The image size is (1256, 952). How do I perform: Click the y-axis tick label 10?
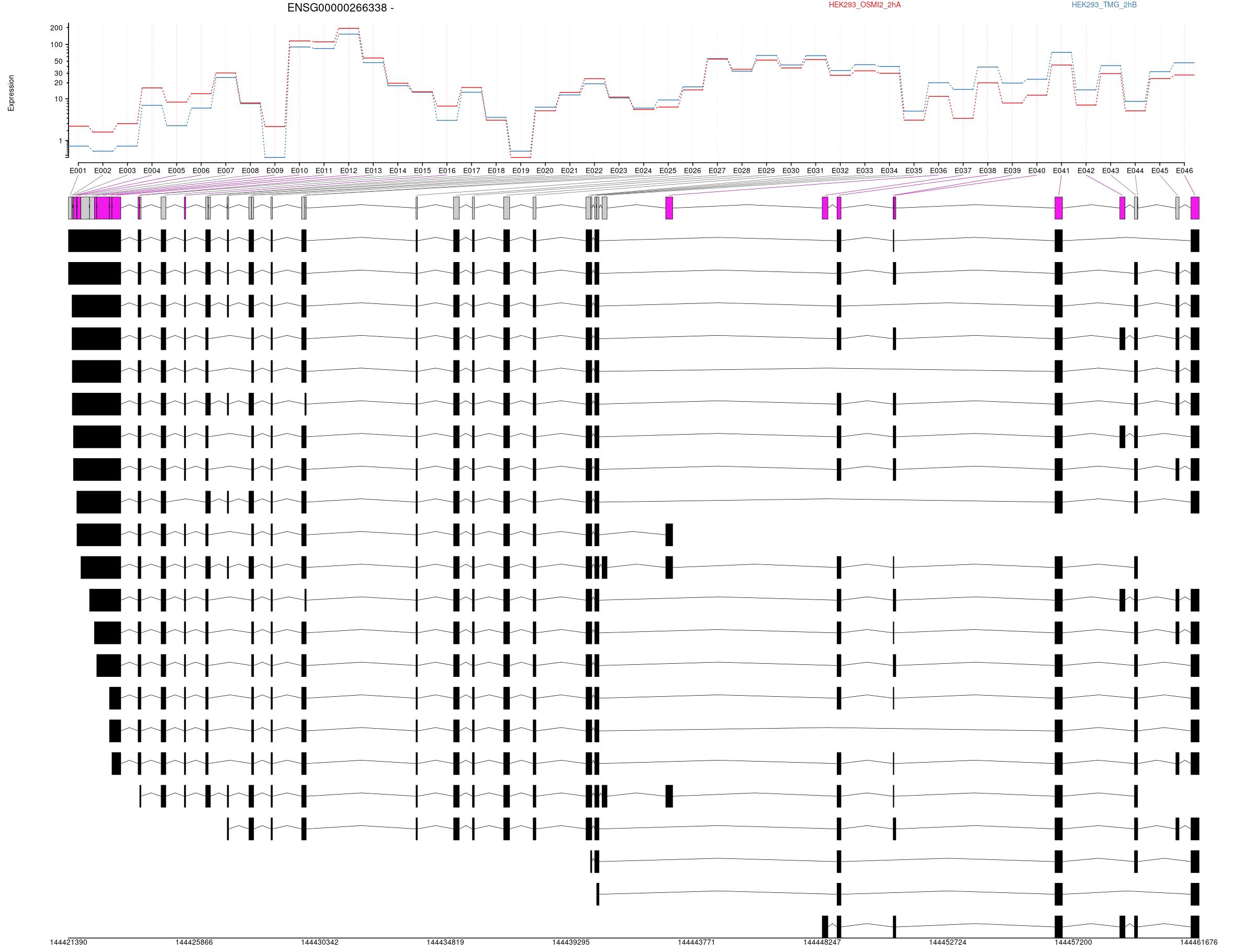(x=59, y=99)
